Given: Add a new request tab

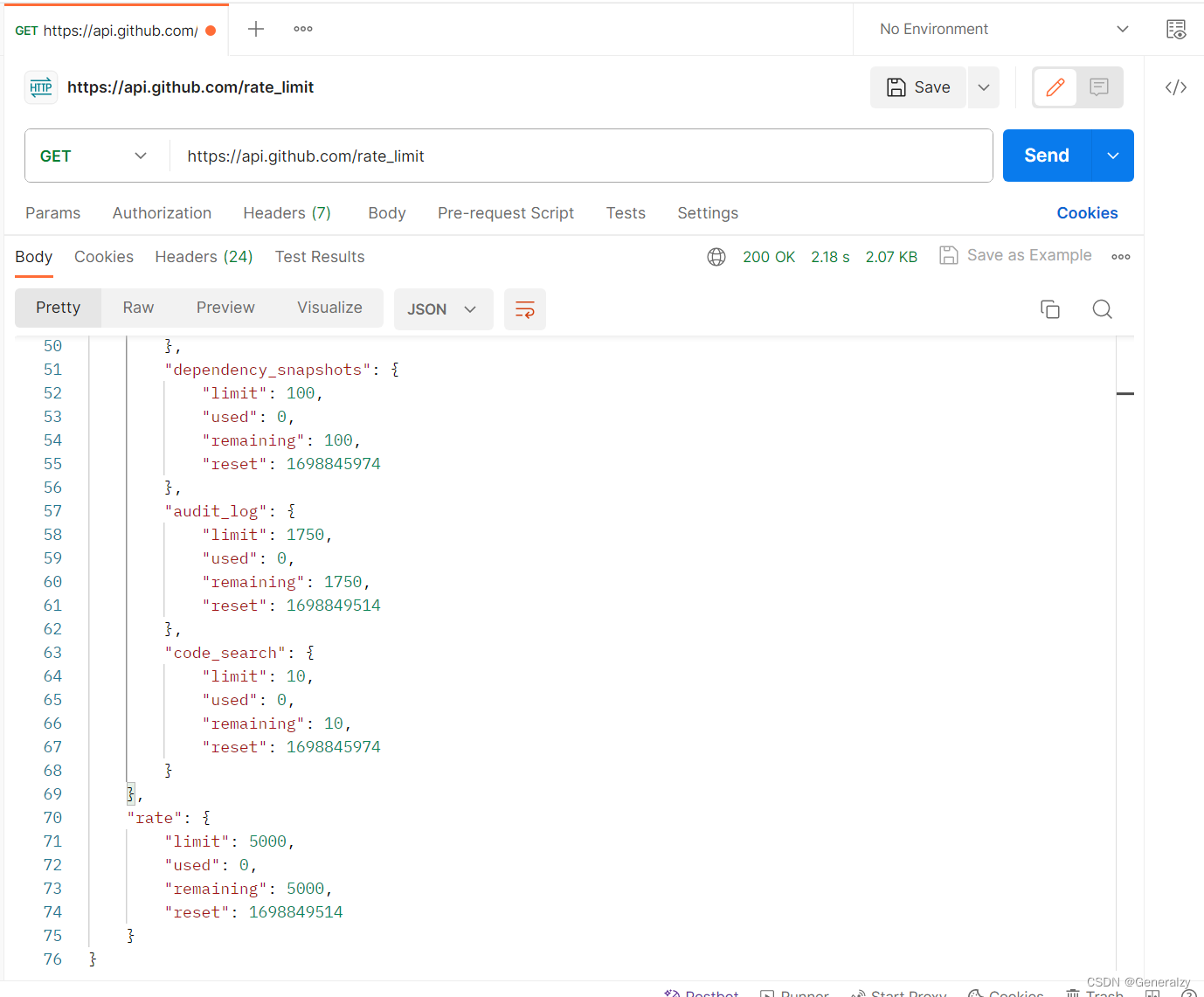Looking at the screenshot, I should point(256,29).
